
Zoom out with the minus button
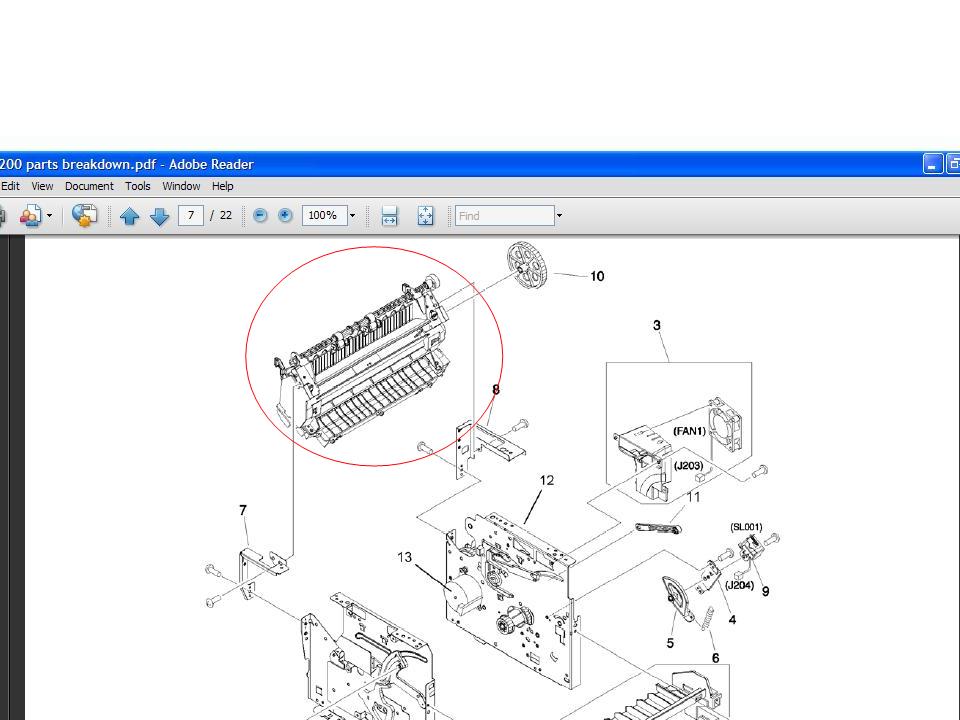click(x=260, y=216)
